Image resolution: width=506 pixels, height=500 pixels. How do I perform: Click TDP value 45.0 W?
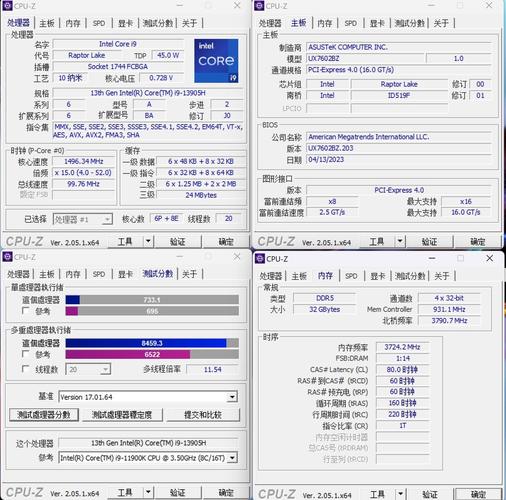point(168,55)
